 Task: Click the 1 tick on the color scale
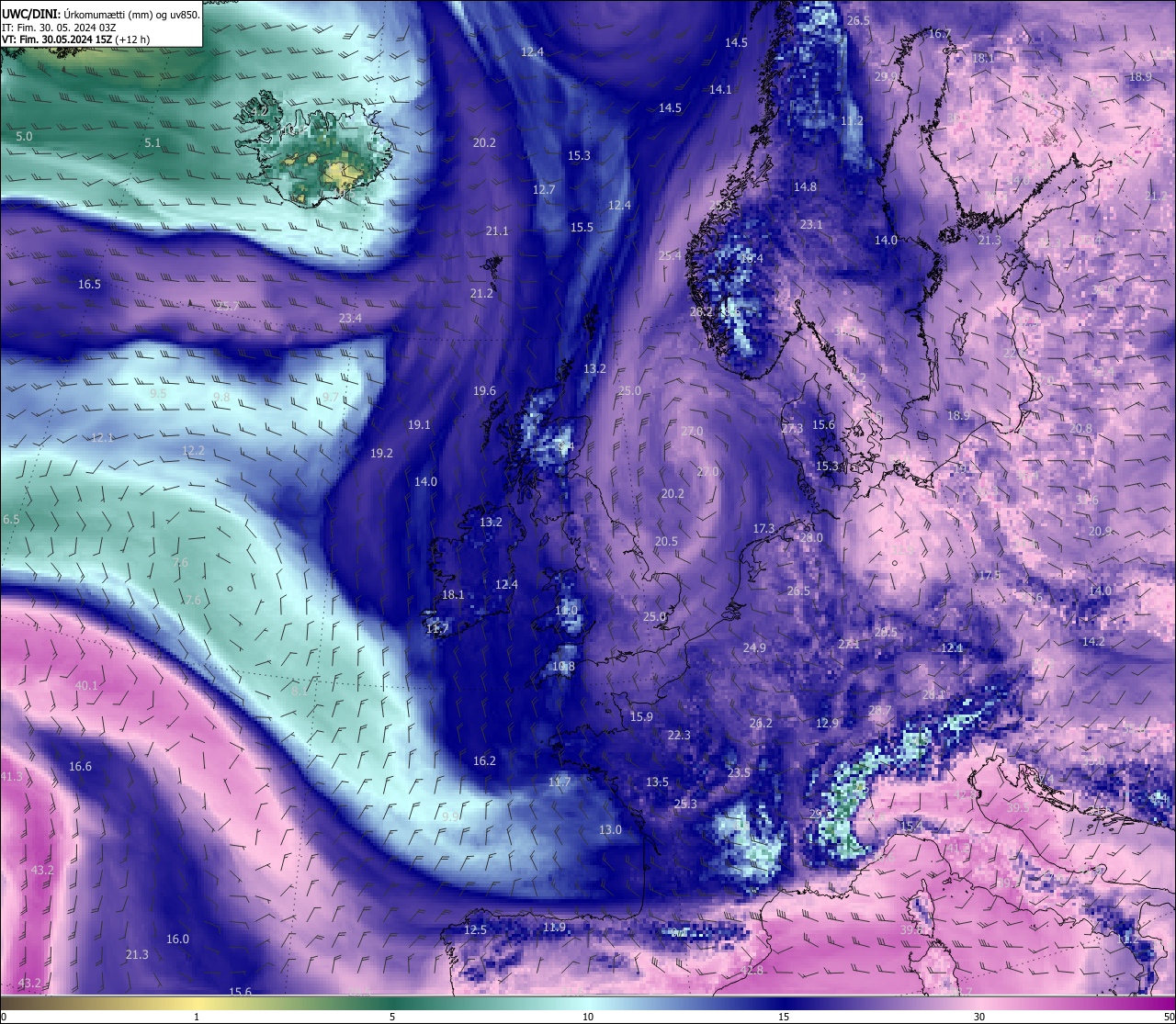click(197, 1017)
